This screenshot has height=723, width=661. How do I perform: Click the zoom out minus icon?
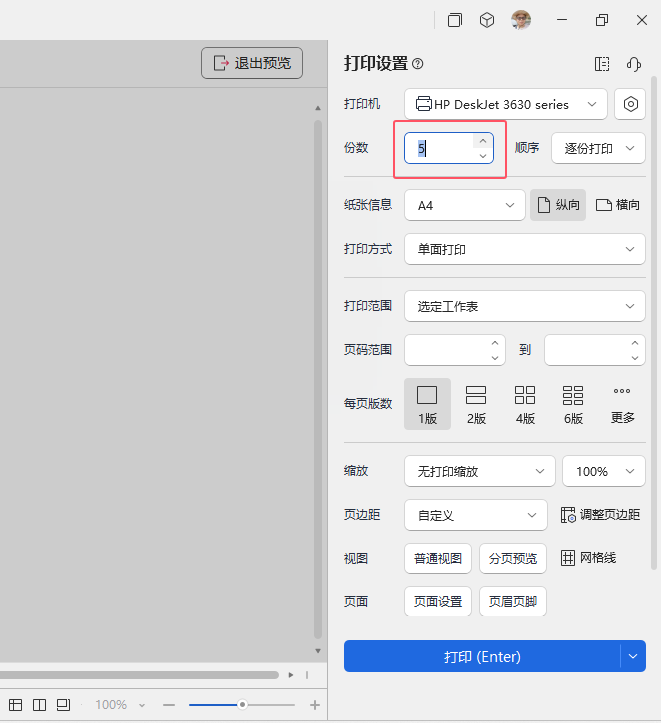169,705
